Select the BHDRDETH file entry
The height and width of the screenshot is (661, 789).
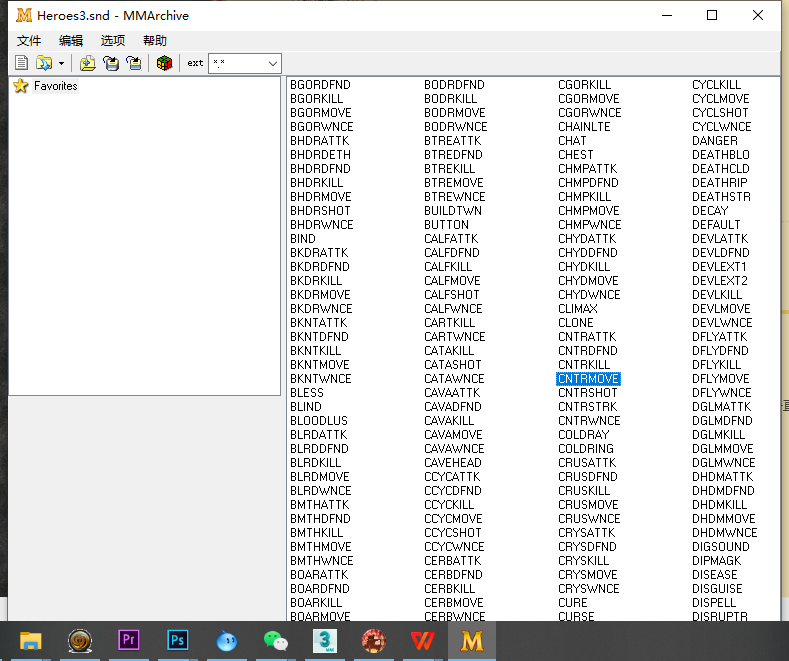pos(320,154)
